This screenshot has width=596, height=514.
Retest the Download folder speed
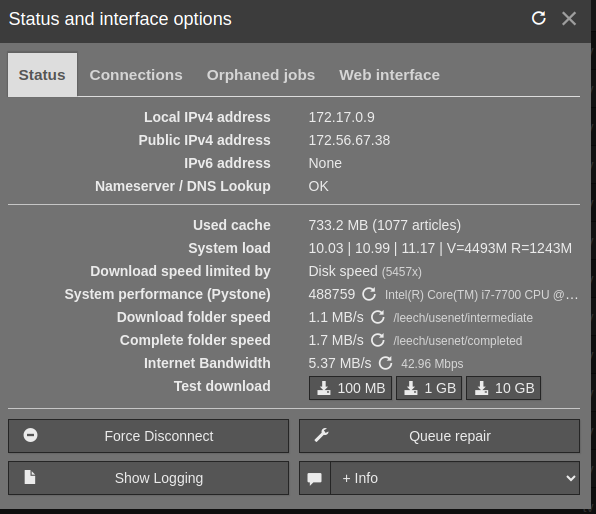377,317
